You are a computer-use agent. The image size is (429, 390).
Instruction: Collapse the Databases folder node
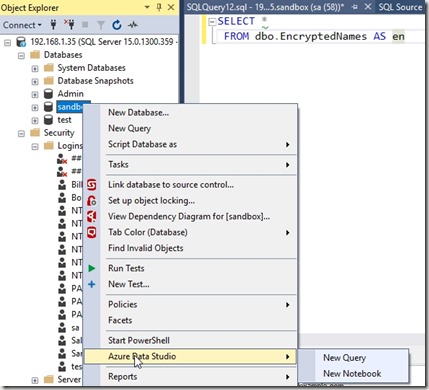[x=21, y=55]
